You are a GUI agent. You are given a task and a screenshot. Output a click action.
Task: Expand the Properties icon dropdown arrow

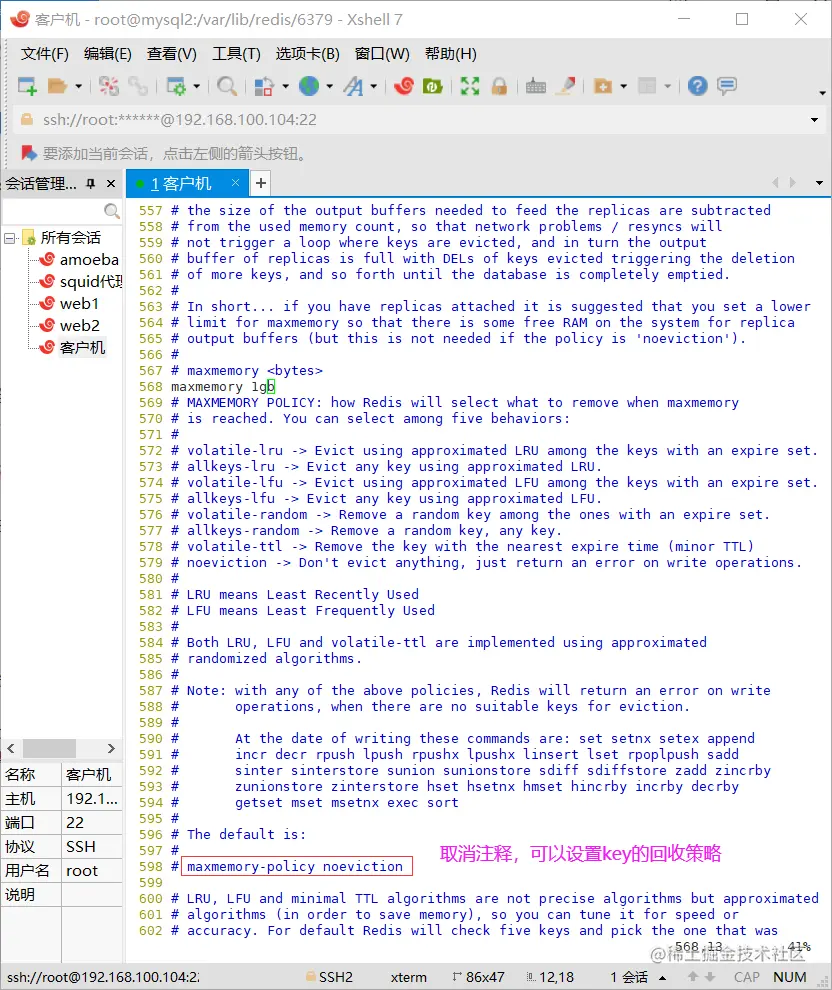196,86
